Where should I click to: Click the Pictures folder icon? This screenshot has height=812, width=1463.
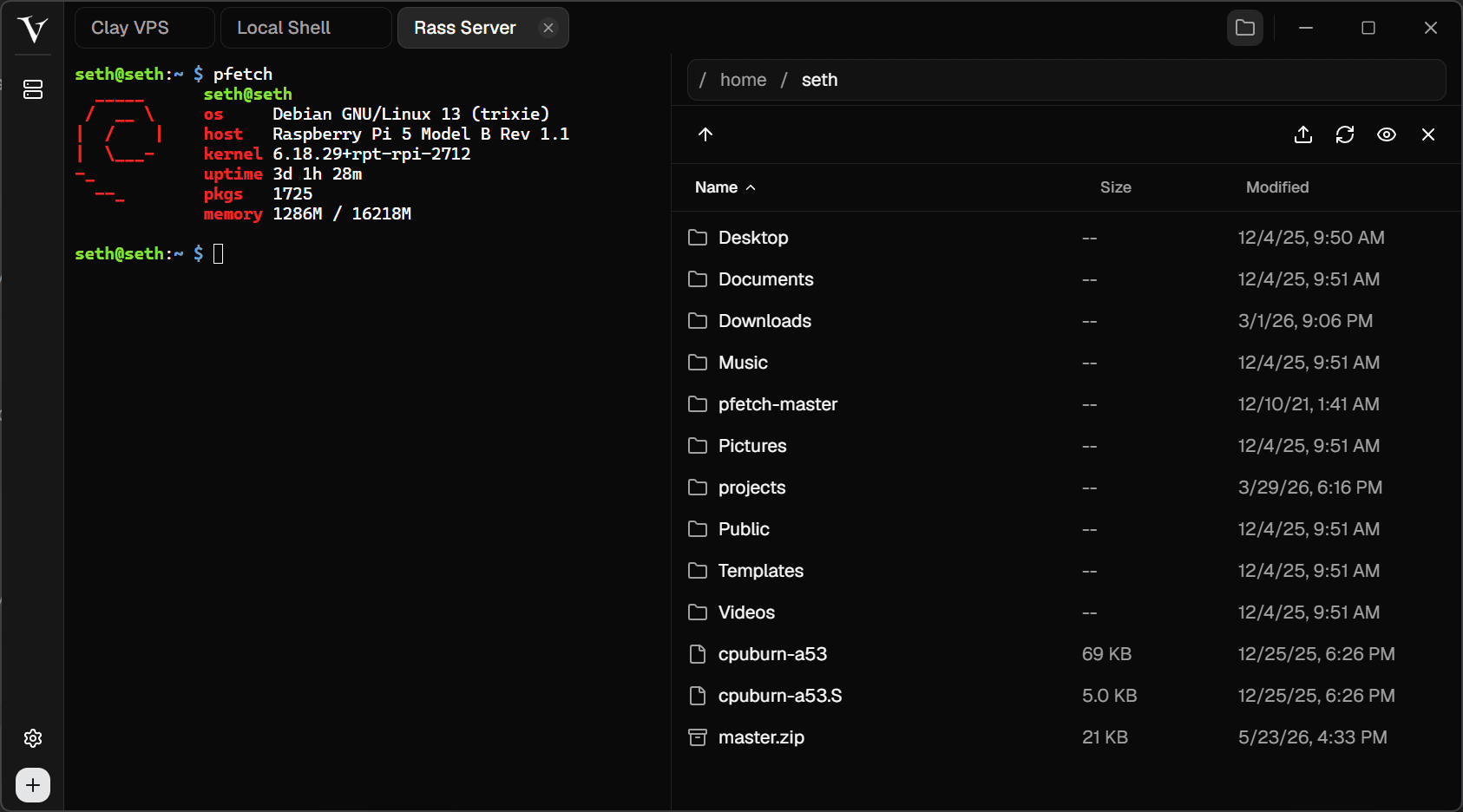click(698, 446)
